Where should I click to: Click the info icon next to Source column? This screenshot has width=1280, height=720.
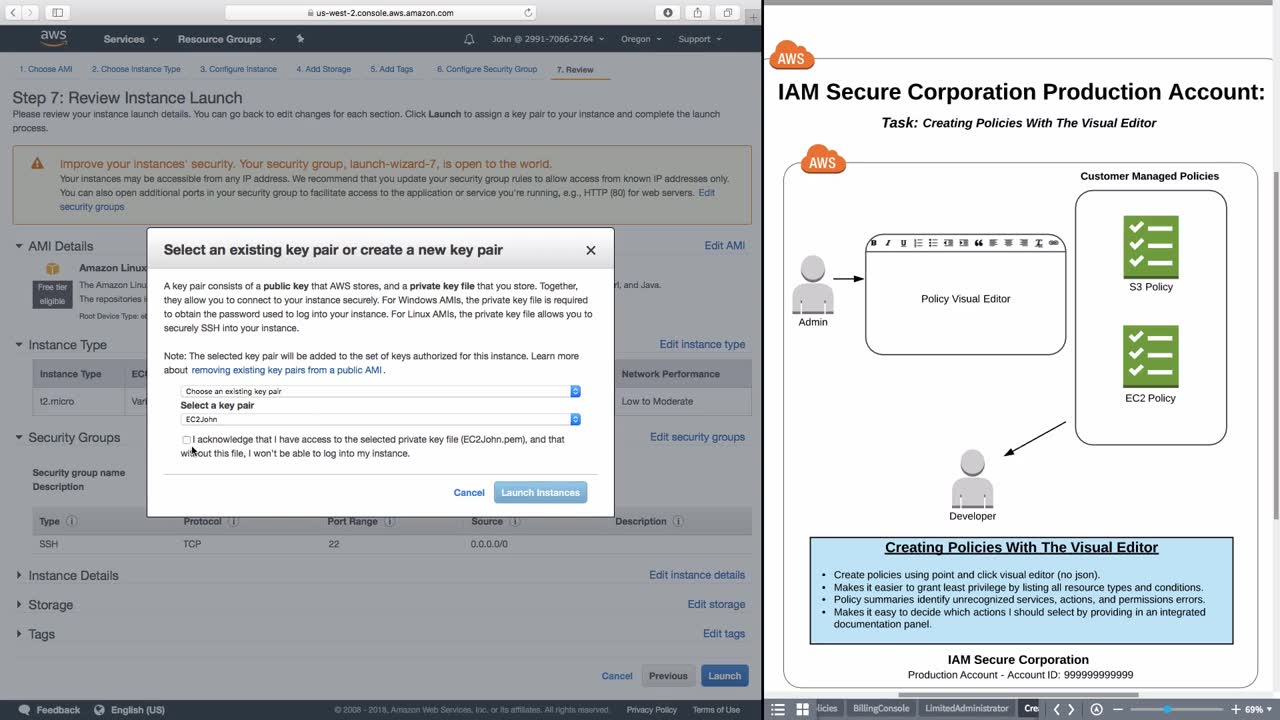pyautogui.click(x=514, y=521)
